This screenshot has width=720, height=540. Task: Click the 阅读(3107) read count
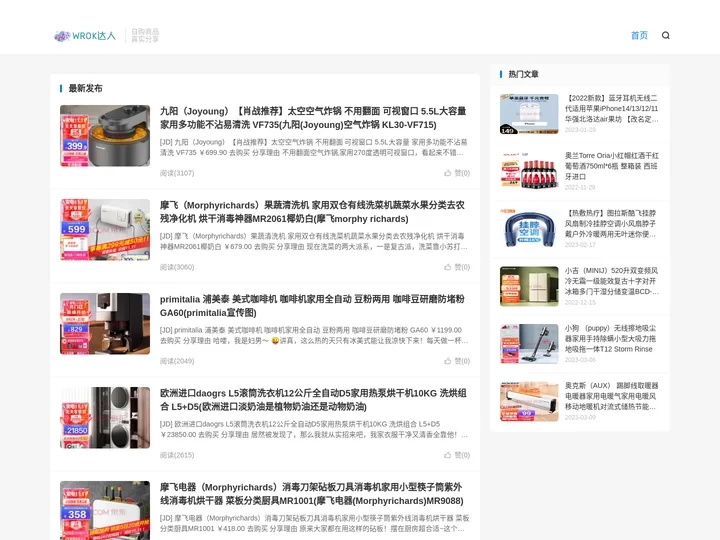[177, 173]
